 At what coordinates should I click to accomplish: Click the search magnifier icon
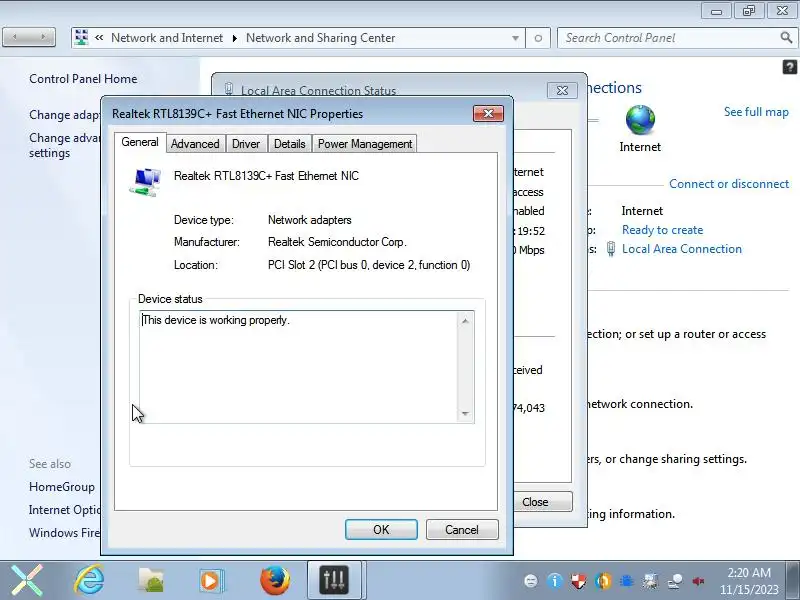coord(786,37)
